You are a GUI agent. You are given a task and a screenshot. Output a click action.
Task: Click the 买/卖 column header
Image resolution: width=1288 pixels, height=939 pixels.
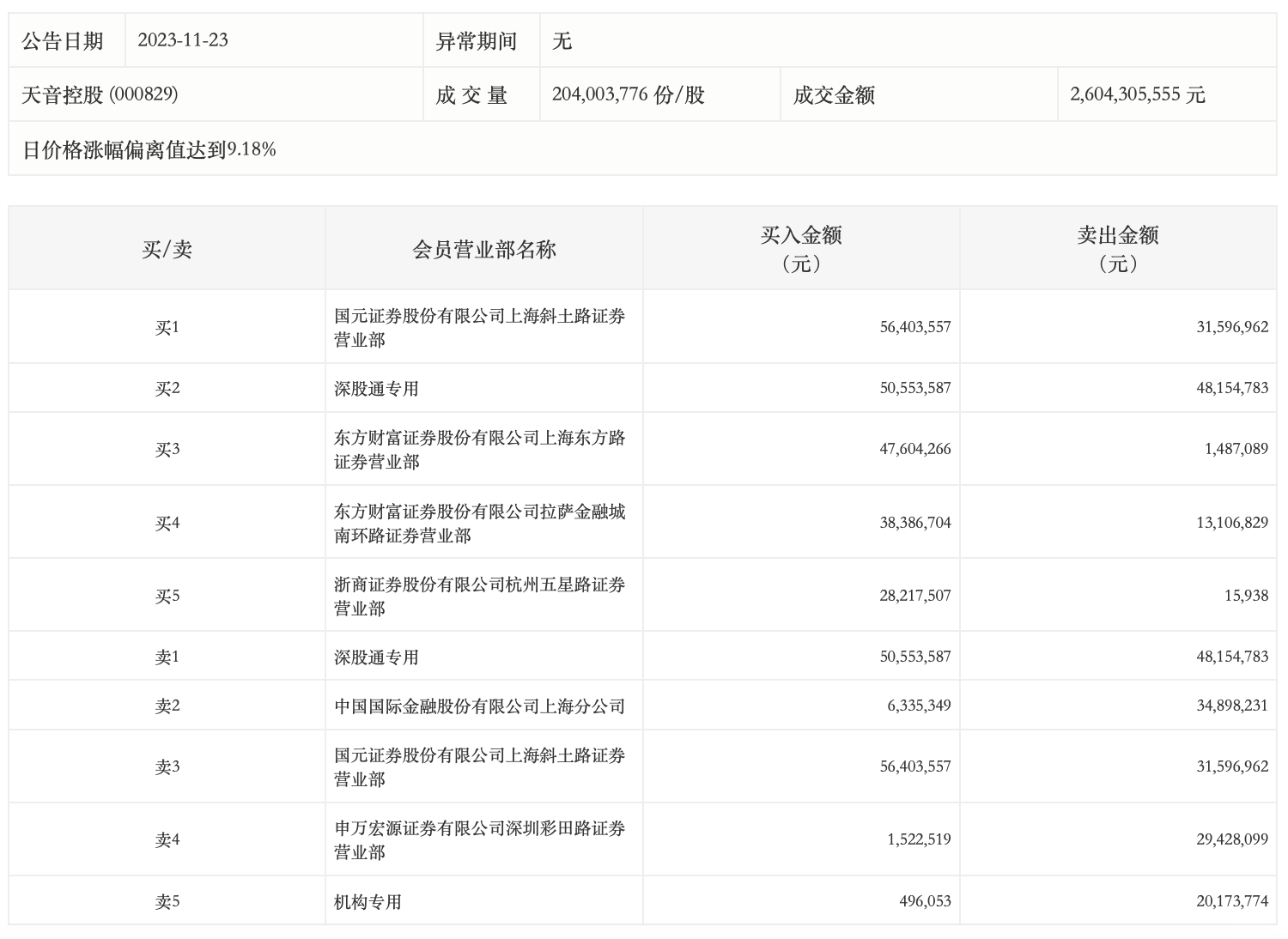click(167, 249)
